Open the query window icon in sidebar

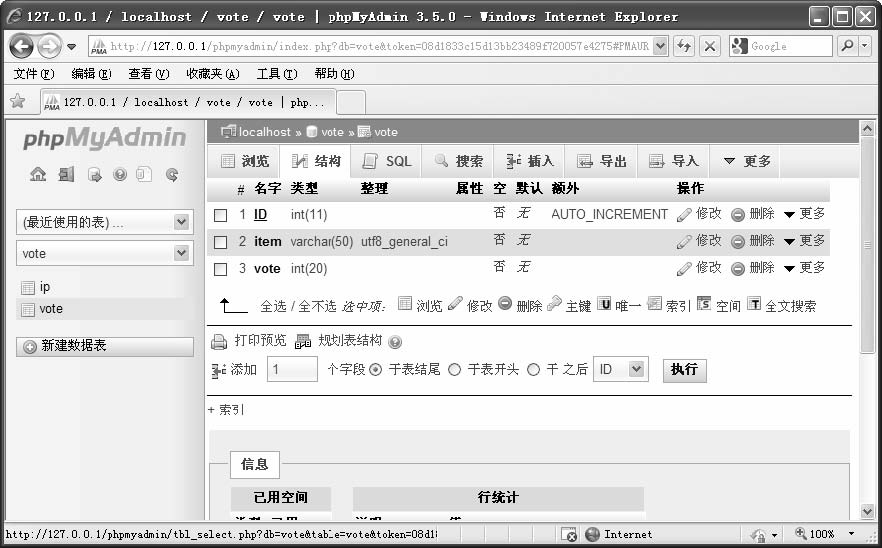(x=94, y=175)
